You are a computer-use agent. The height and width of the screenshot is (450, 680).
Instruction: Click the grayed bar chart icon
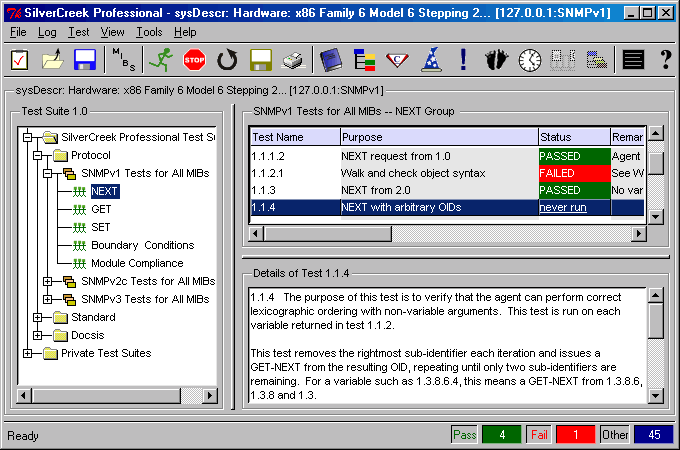563,60
